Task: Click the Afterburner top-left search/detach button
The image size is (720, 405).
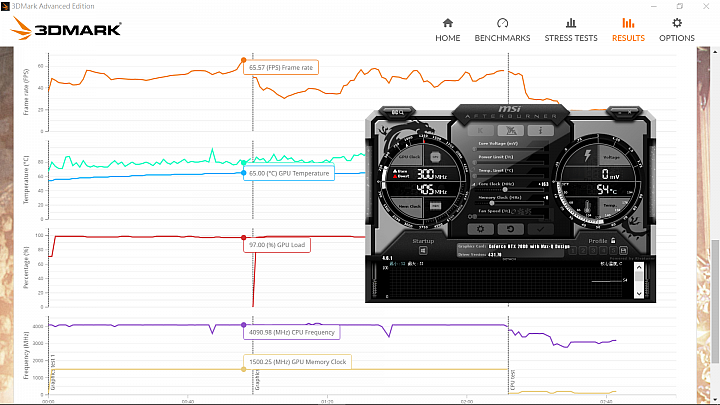Action: click(x=397, y=112)
